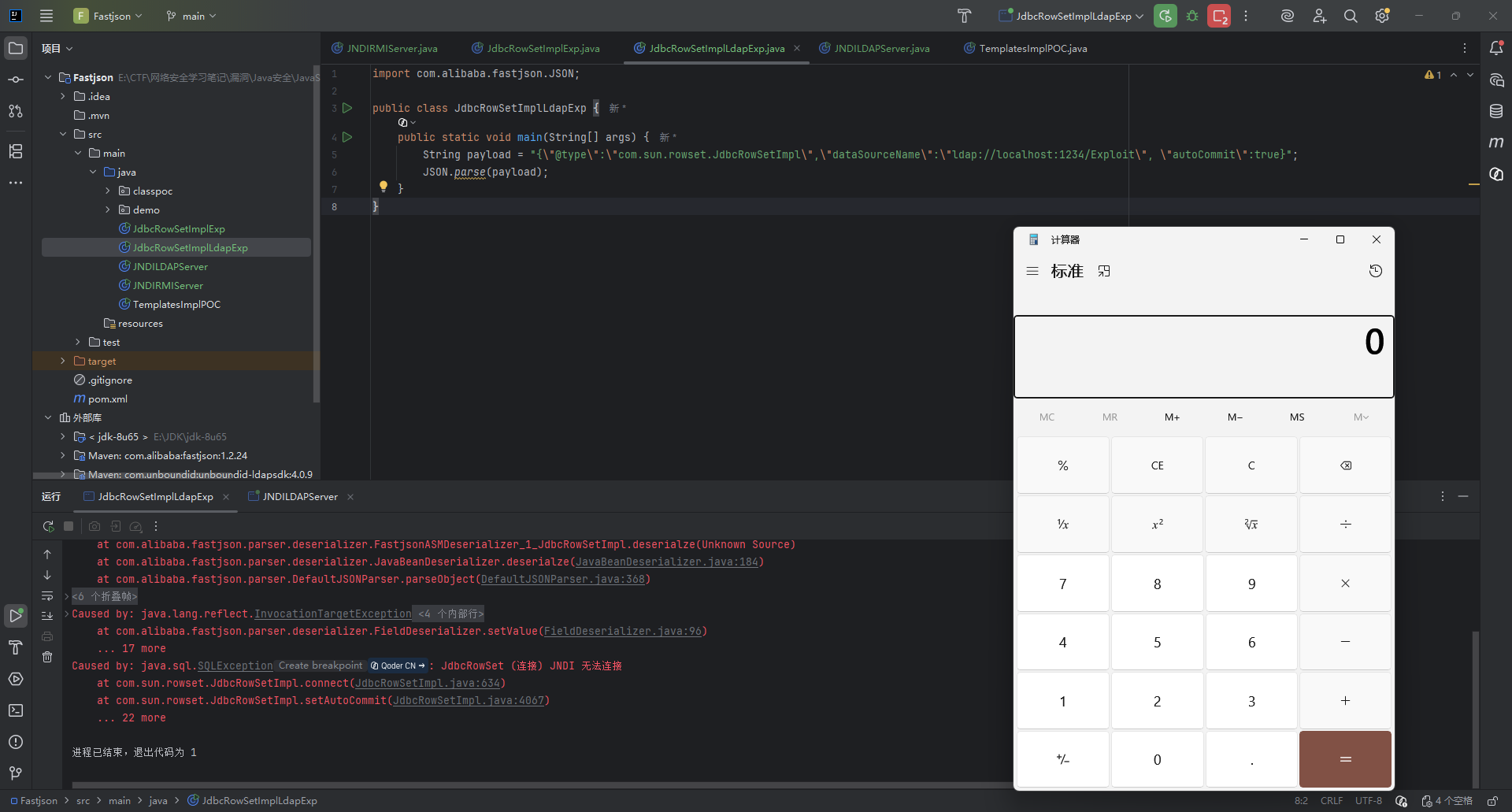This screenshot has width=1512, height=812.
Task: Open the Maven tool window
Action: 1496,143
